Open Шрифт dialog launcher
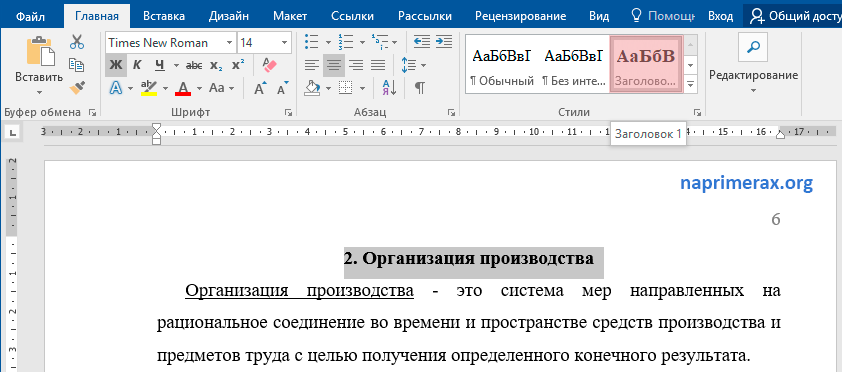The image size is (842, 372). point(289,113)
